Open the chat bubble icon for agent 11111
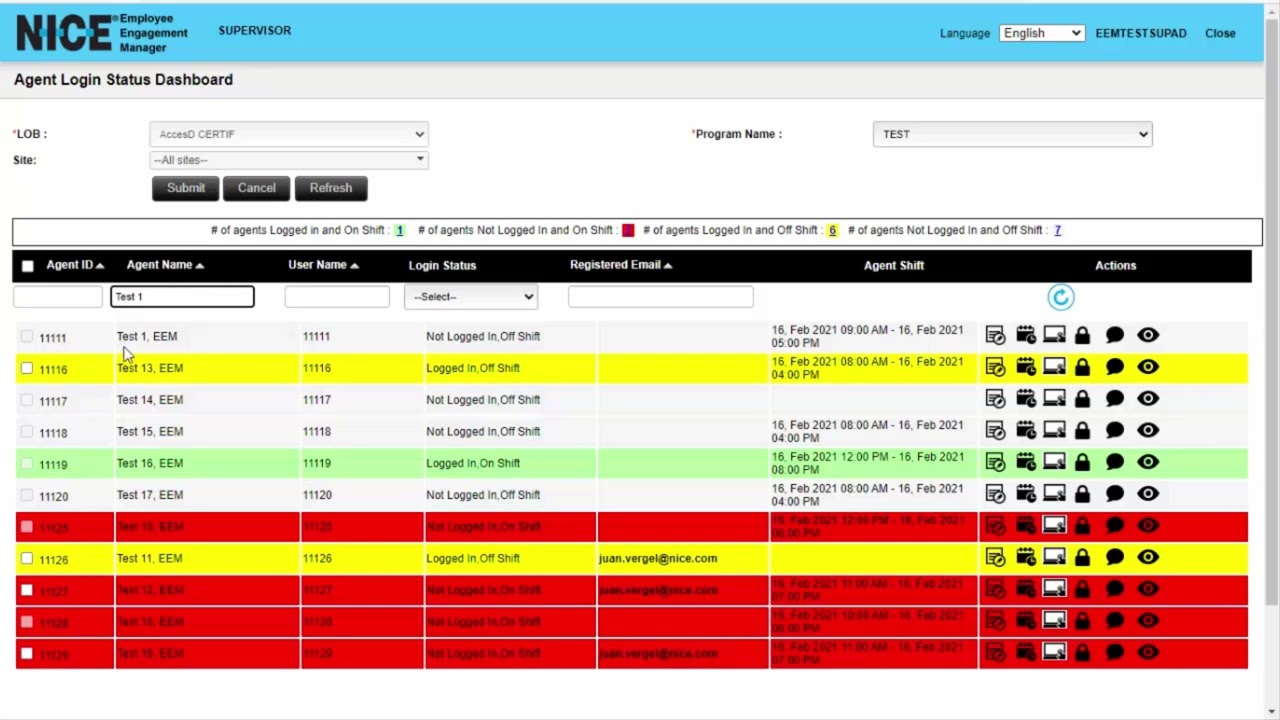 coord(1115,336)
